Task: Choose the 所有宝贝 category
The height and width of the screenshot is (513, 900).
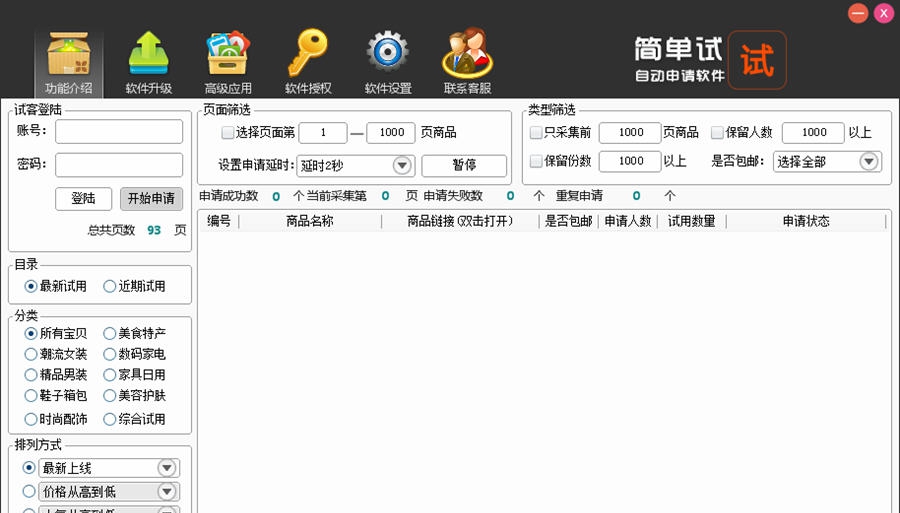Action: coord(31,333)
